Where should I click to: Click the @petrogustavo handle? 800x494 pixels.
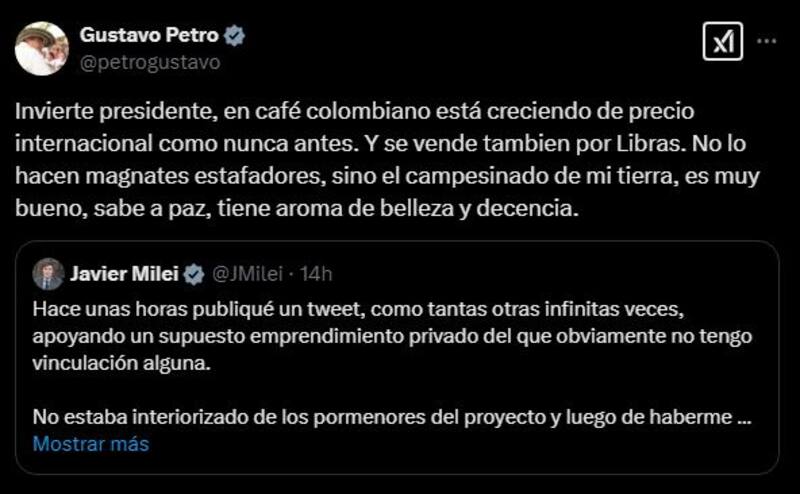(x=149, y=62)
